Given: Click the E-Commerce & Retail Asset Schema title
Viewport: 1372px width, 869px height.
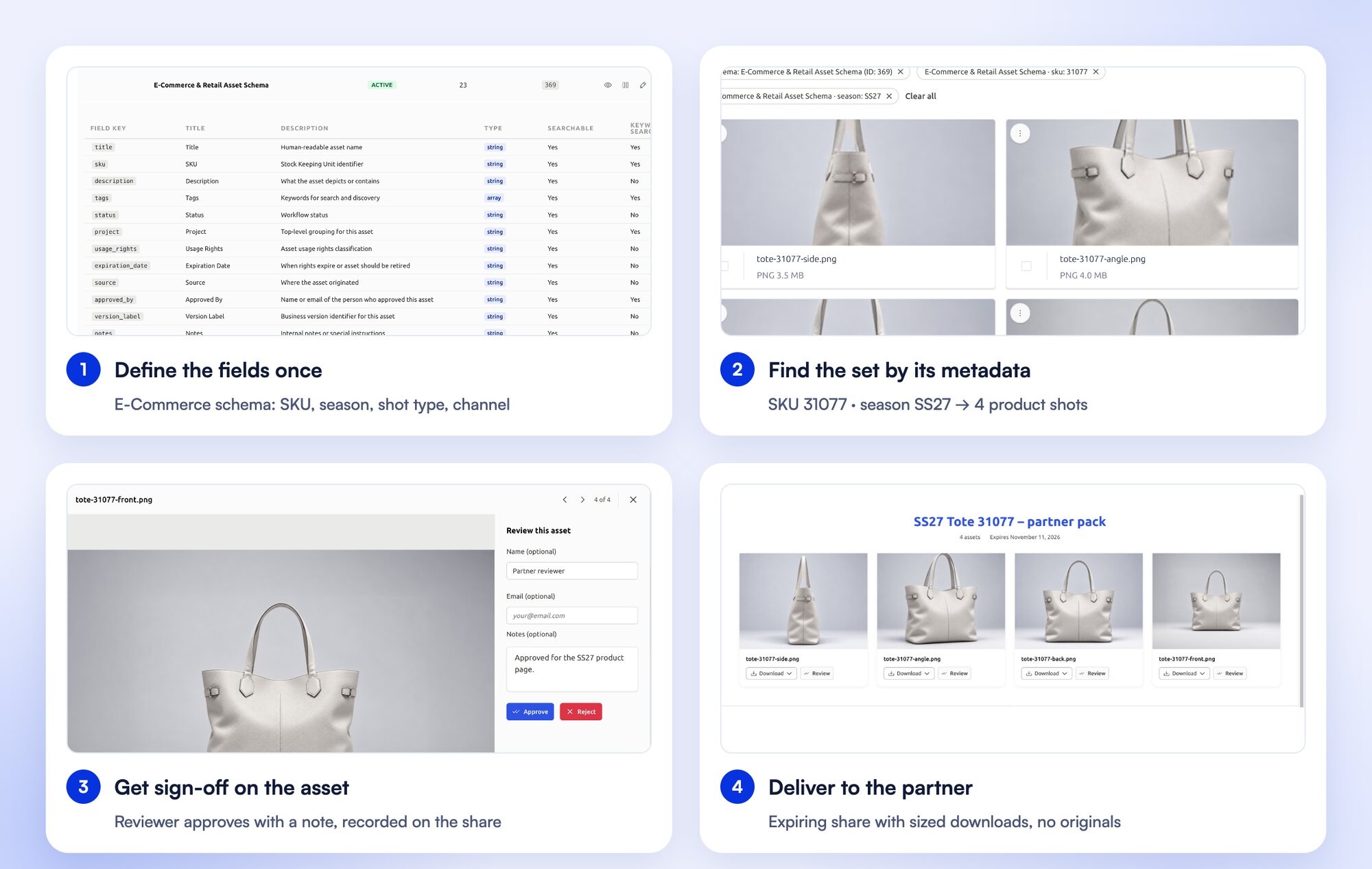Looking at the screenshot, I should (211, 85).
